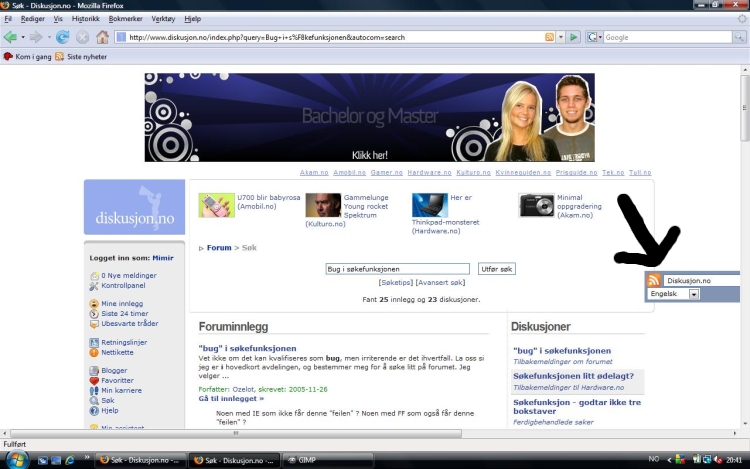Image resolution: width=750 pixels, height=469 pixels.
Task: Click the Ubesvarte tråder icon
Action: (94, 324)
